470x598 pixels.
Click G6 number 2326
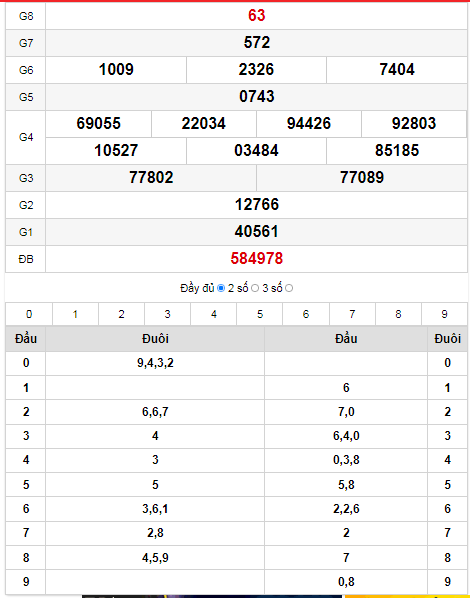(x=256, y=69)
